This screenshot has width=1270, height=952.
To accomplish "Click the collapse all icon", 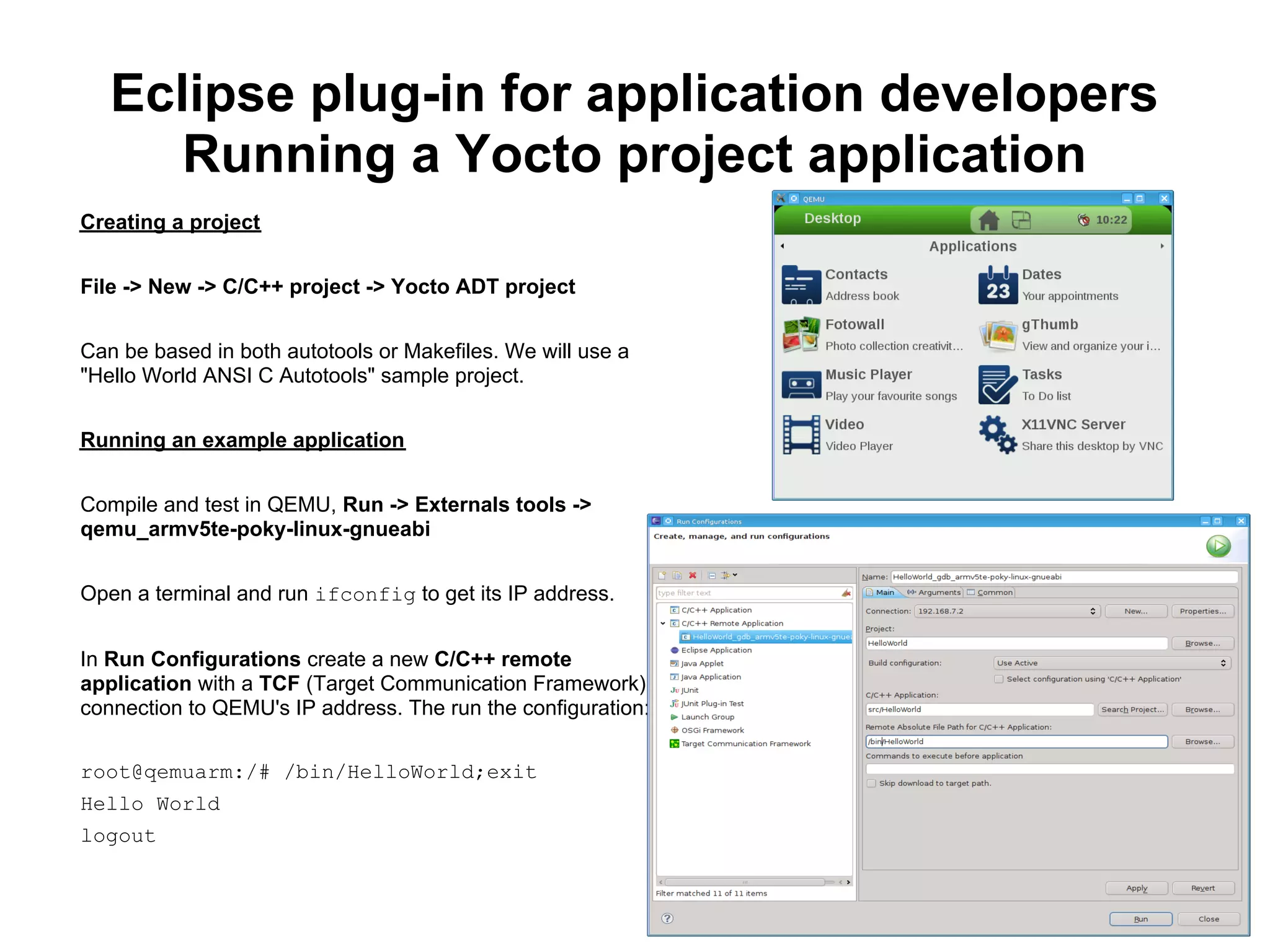I will pos(712,575).
